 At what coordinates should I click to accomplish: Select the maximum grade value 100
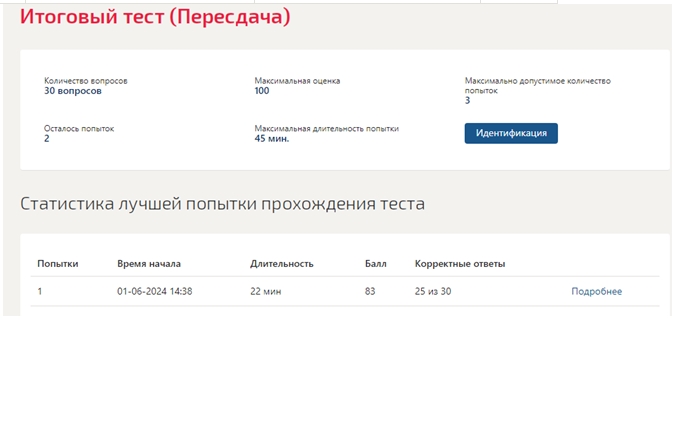coord(262,91)
